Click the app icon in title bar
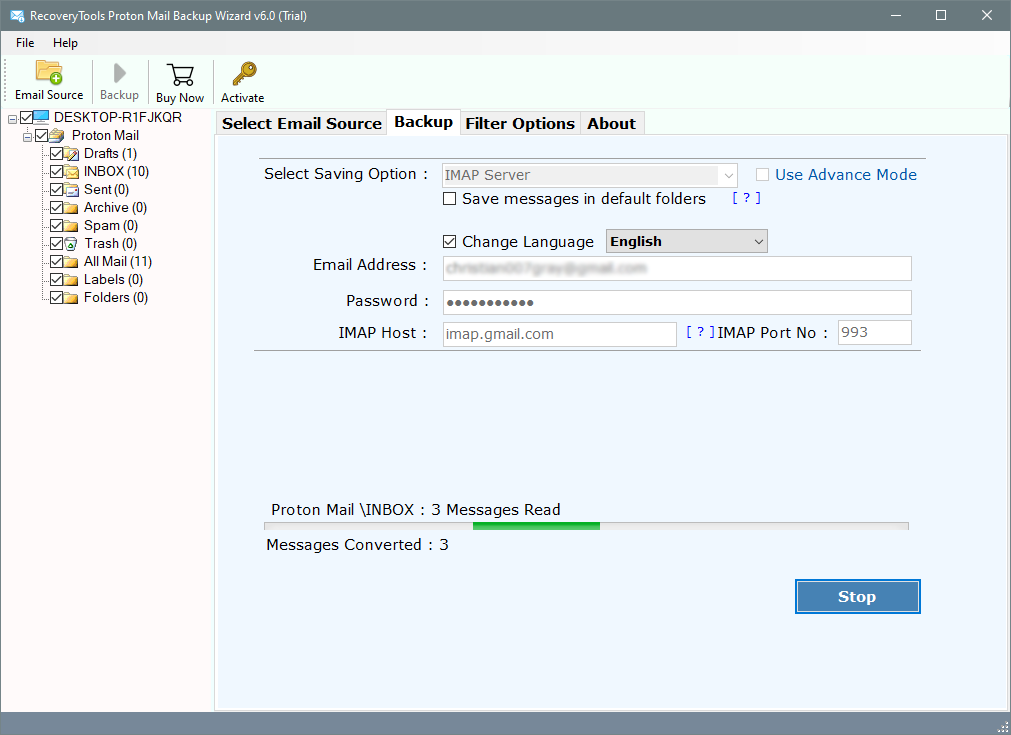Viewport: 1011px width, 735px height. point(17,15)
